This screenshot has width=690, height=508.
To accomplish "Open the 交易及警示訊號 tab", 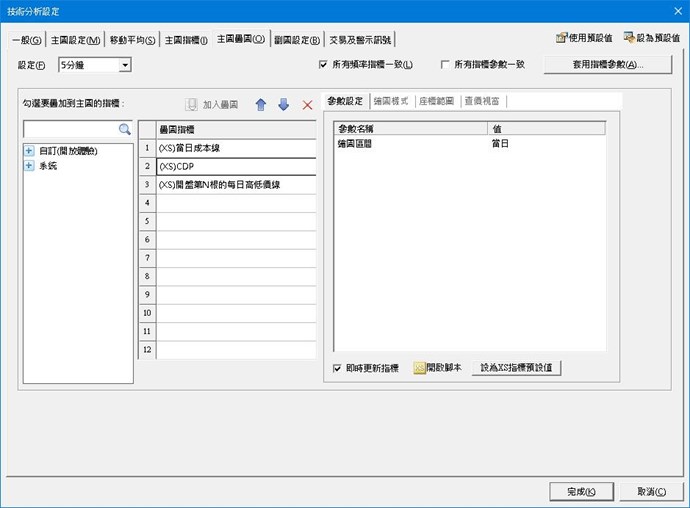I will (x=360, y=40).
